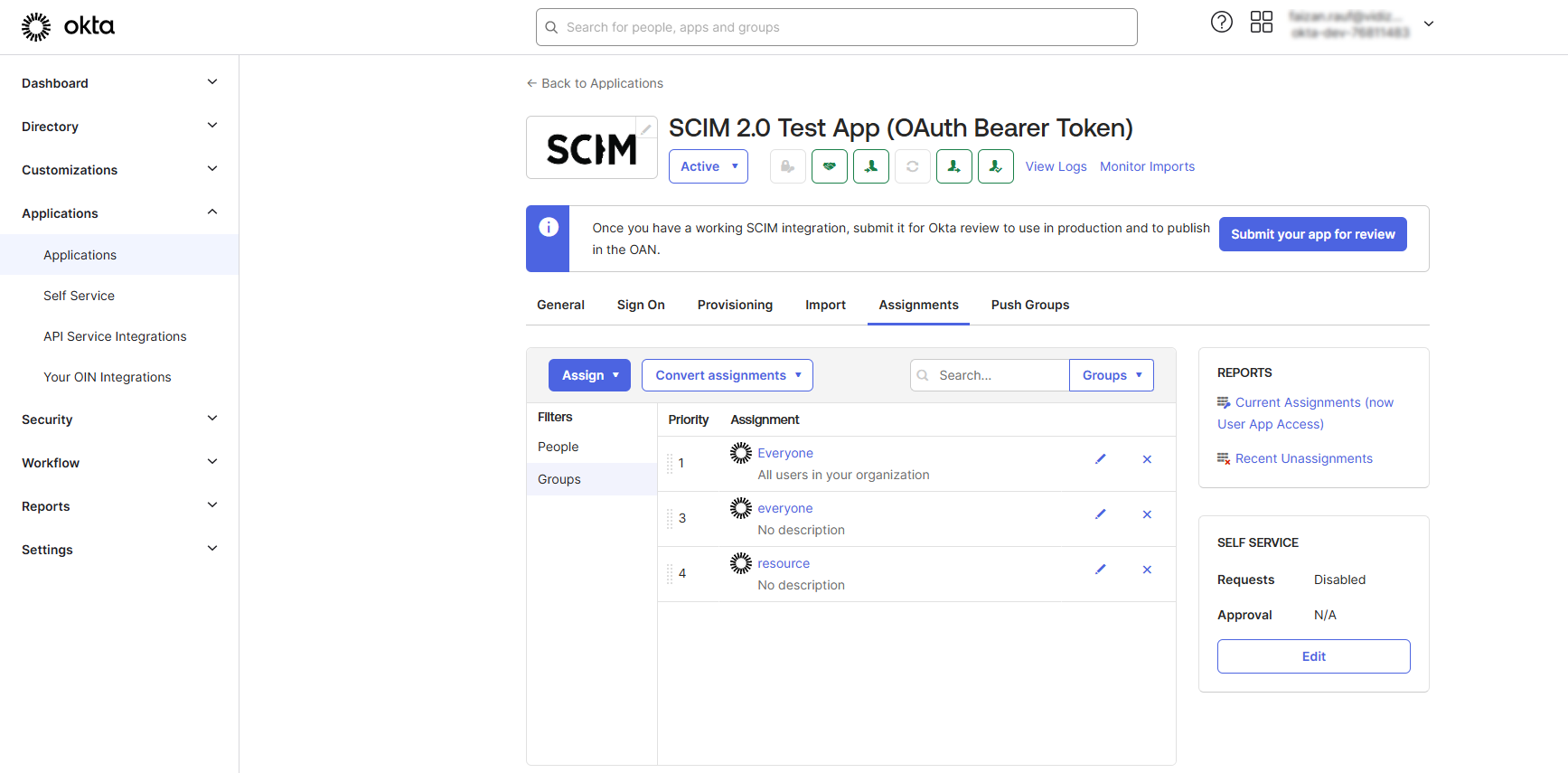Click the Okta logo in the header
1568x773 pixels.
tap(69, 26)
